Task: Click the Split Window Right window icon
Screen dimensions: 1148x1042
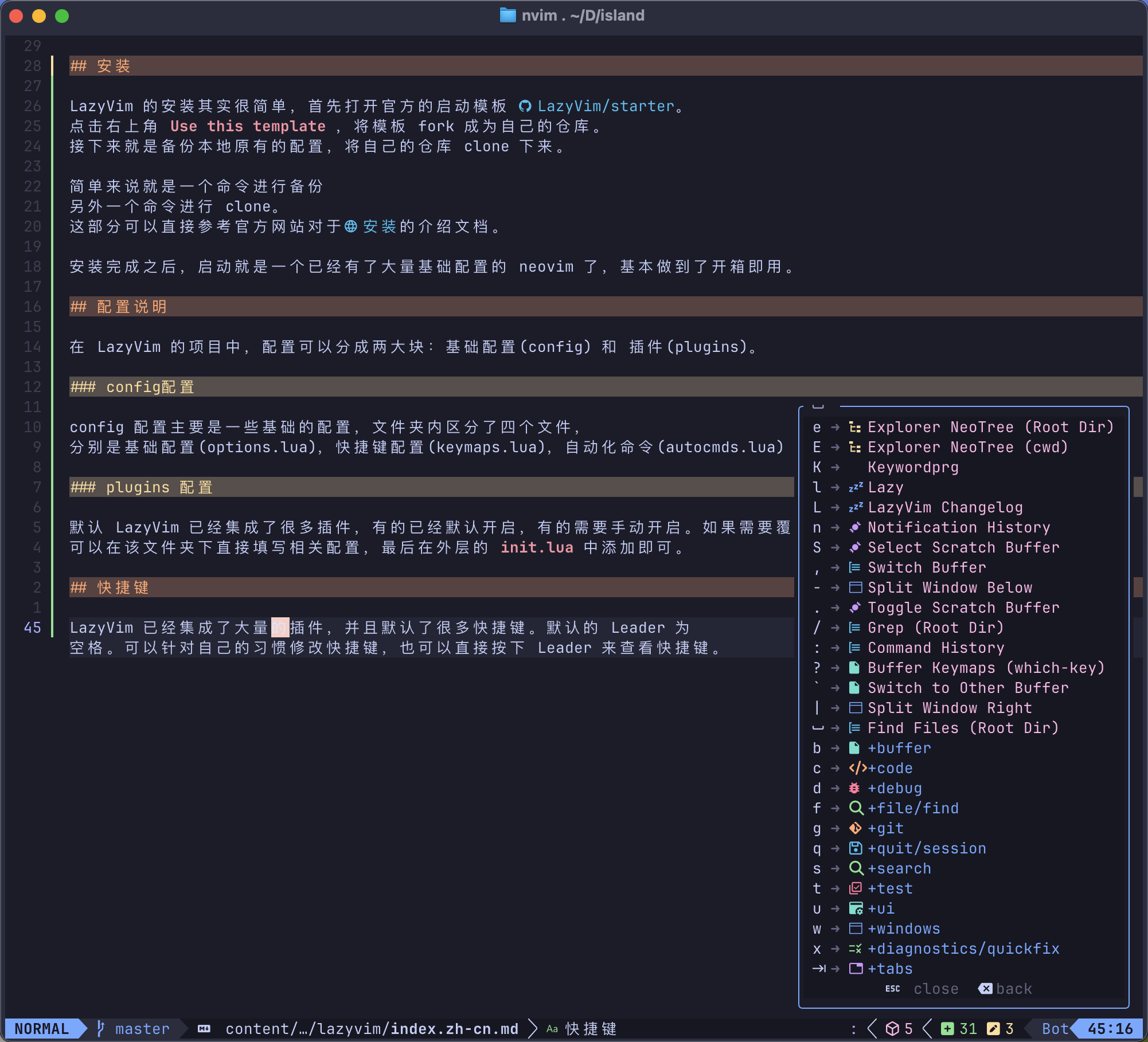Action: [x=856, y=708]
